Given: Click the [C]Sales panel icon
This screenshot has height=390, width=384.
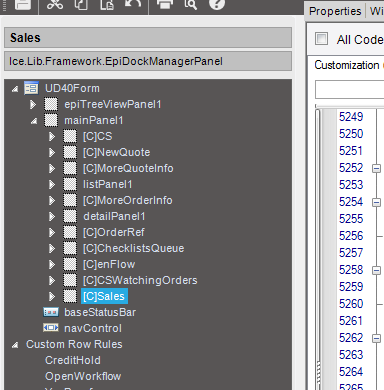Looking at the screenshot, I should [x=70, y=296].
